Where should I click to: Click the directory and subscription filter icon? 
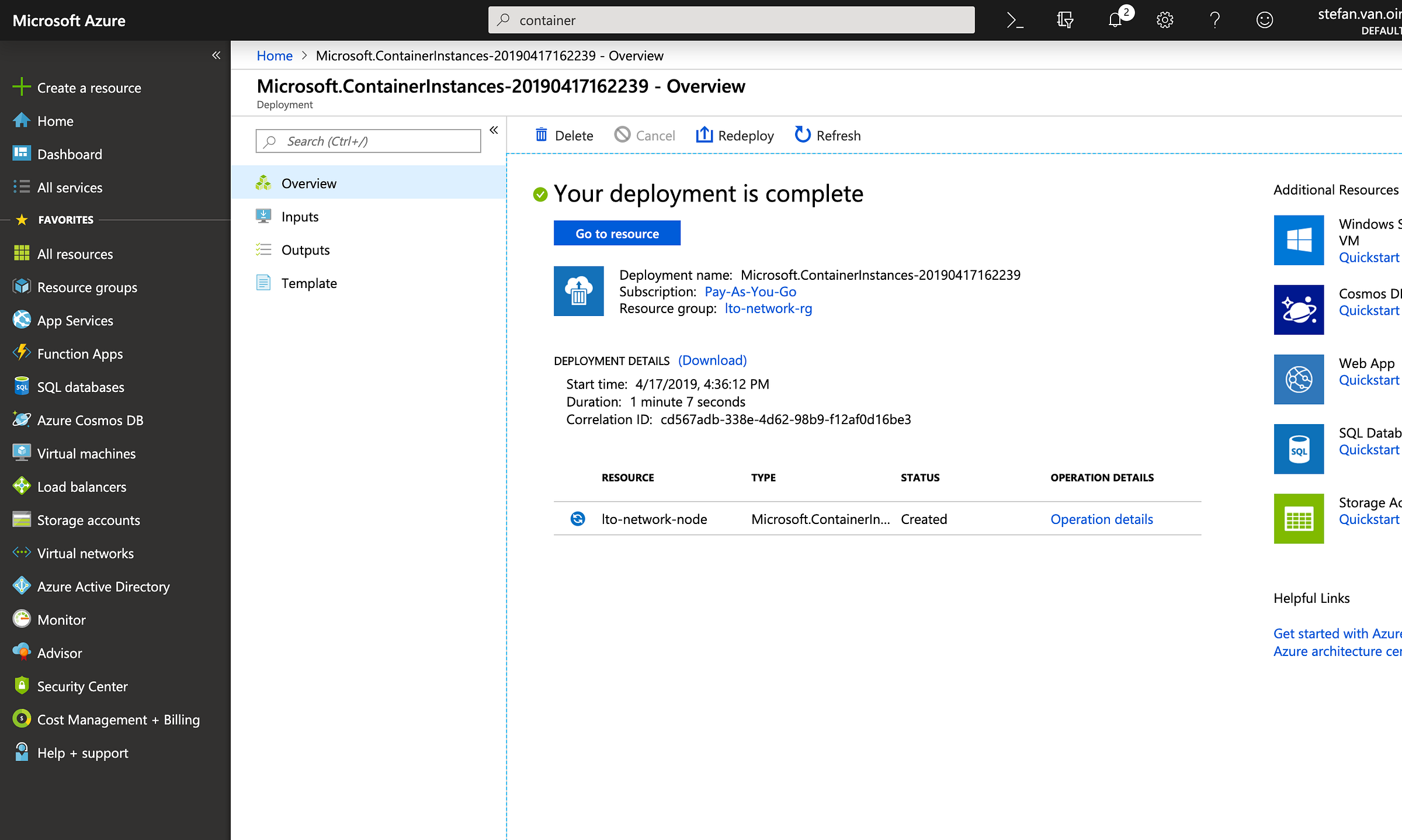1065,20
